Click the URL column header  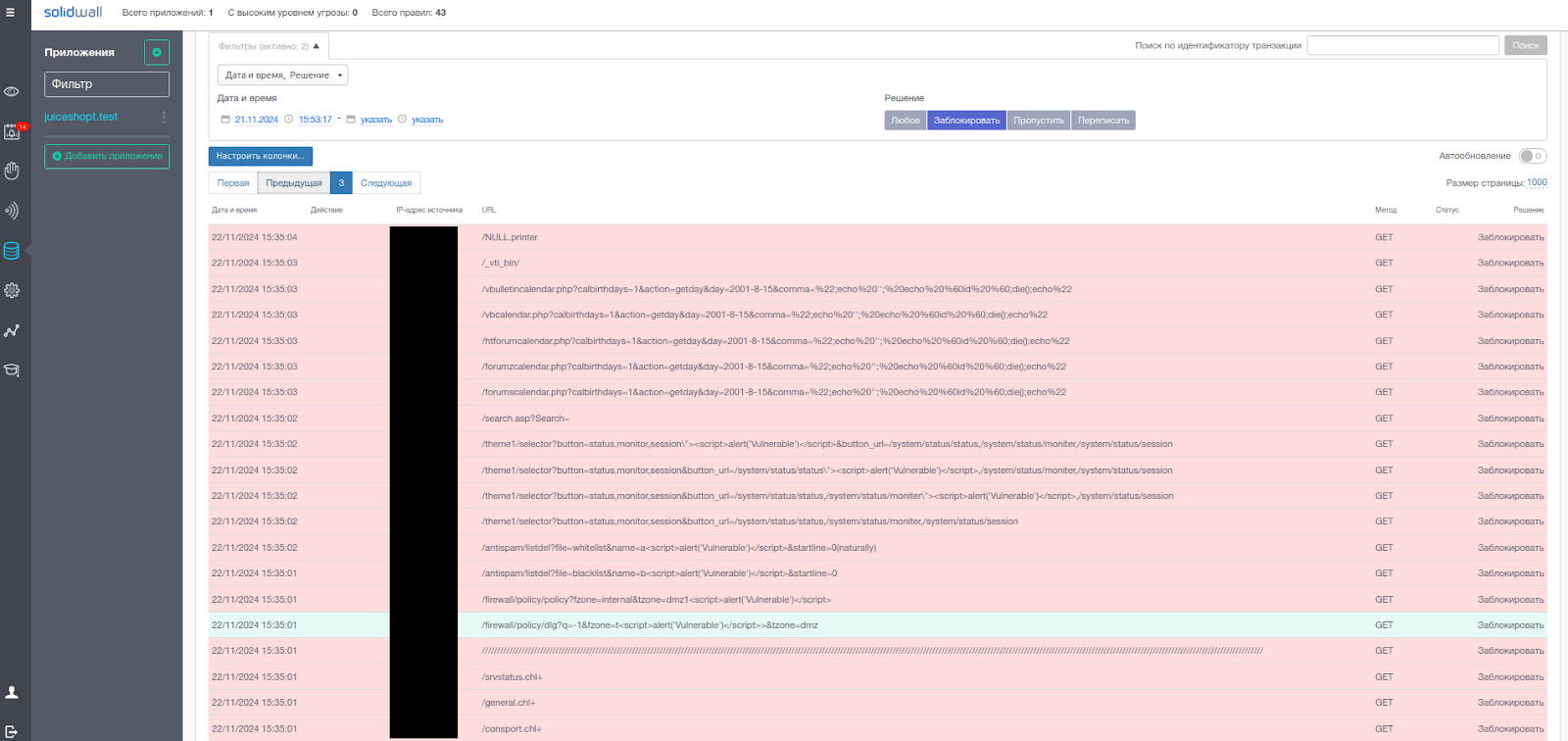coord(489,210)
